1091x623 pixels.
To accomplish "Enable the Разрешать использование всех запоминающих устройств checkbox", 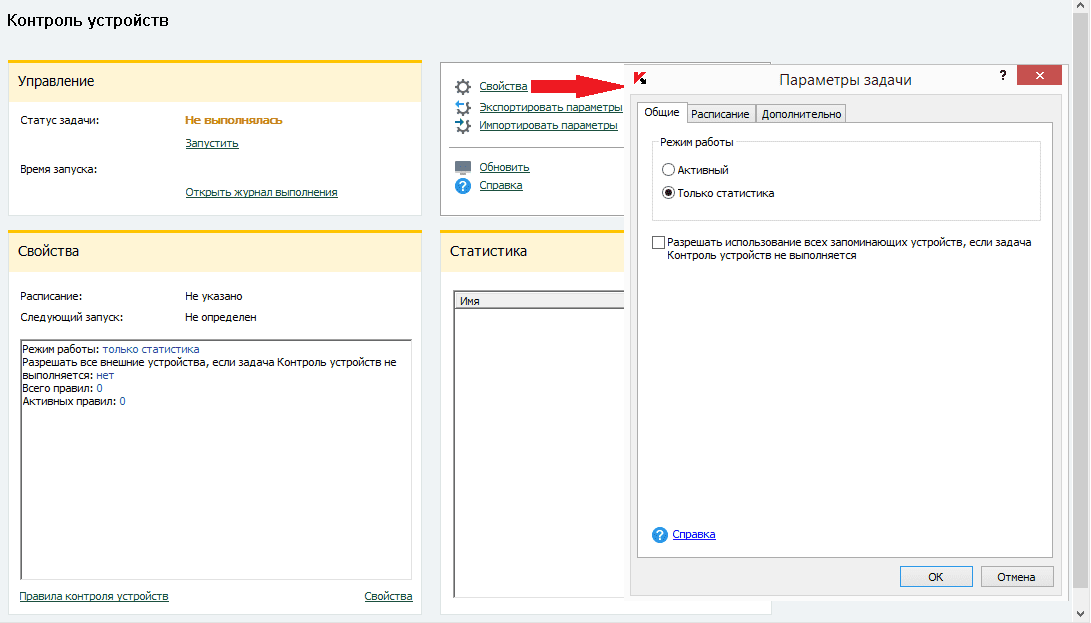I will 658,242.
